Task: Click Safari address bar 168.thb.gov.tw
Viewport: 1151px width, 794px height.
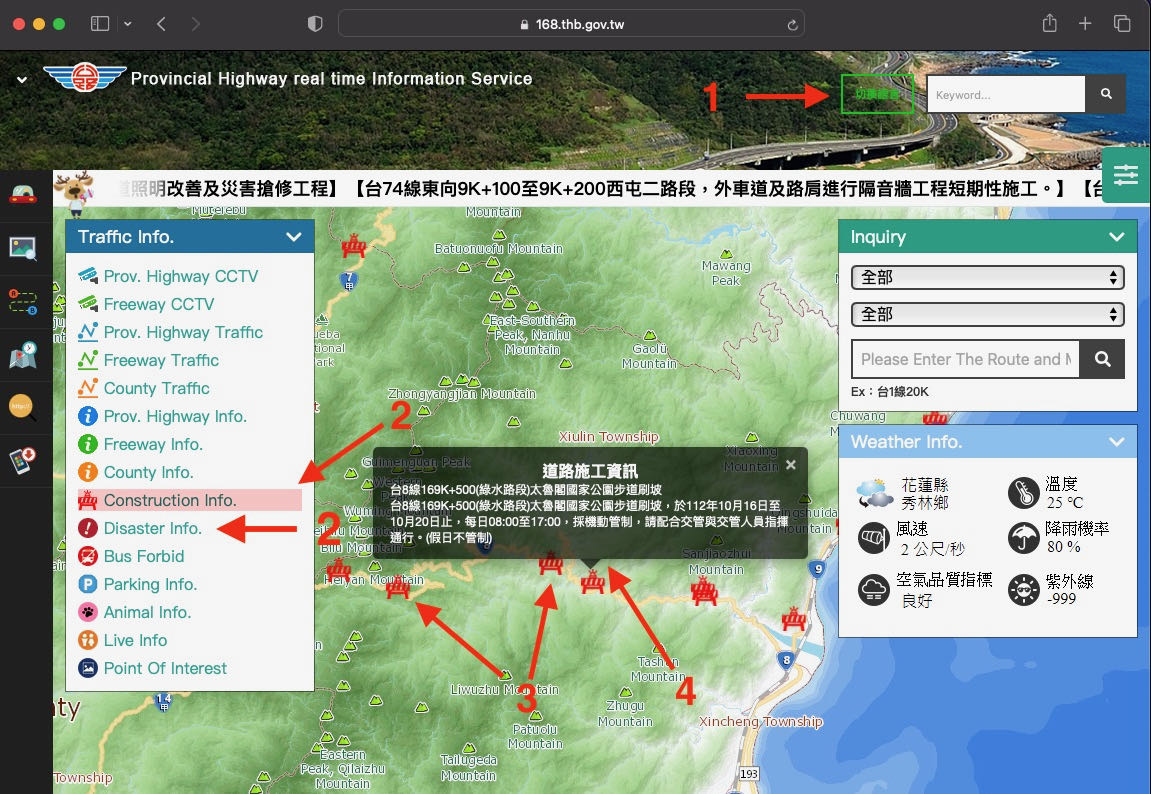Action: click(x=571, y=24)
